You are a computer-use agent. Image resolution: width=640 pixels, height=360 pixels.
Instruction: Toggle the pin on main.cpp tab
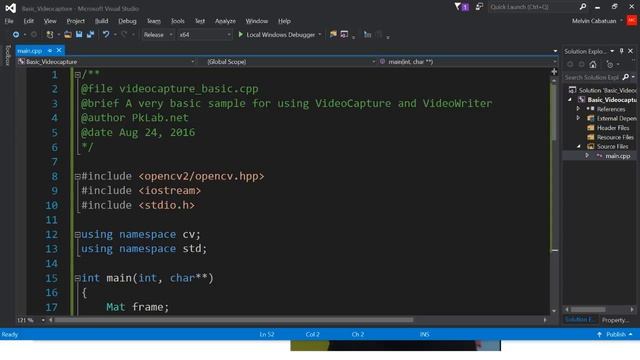50,51
